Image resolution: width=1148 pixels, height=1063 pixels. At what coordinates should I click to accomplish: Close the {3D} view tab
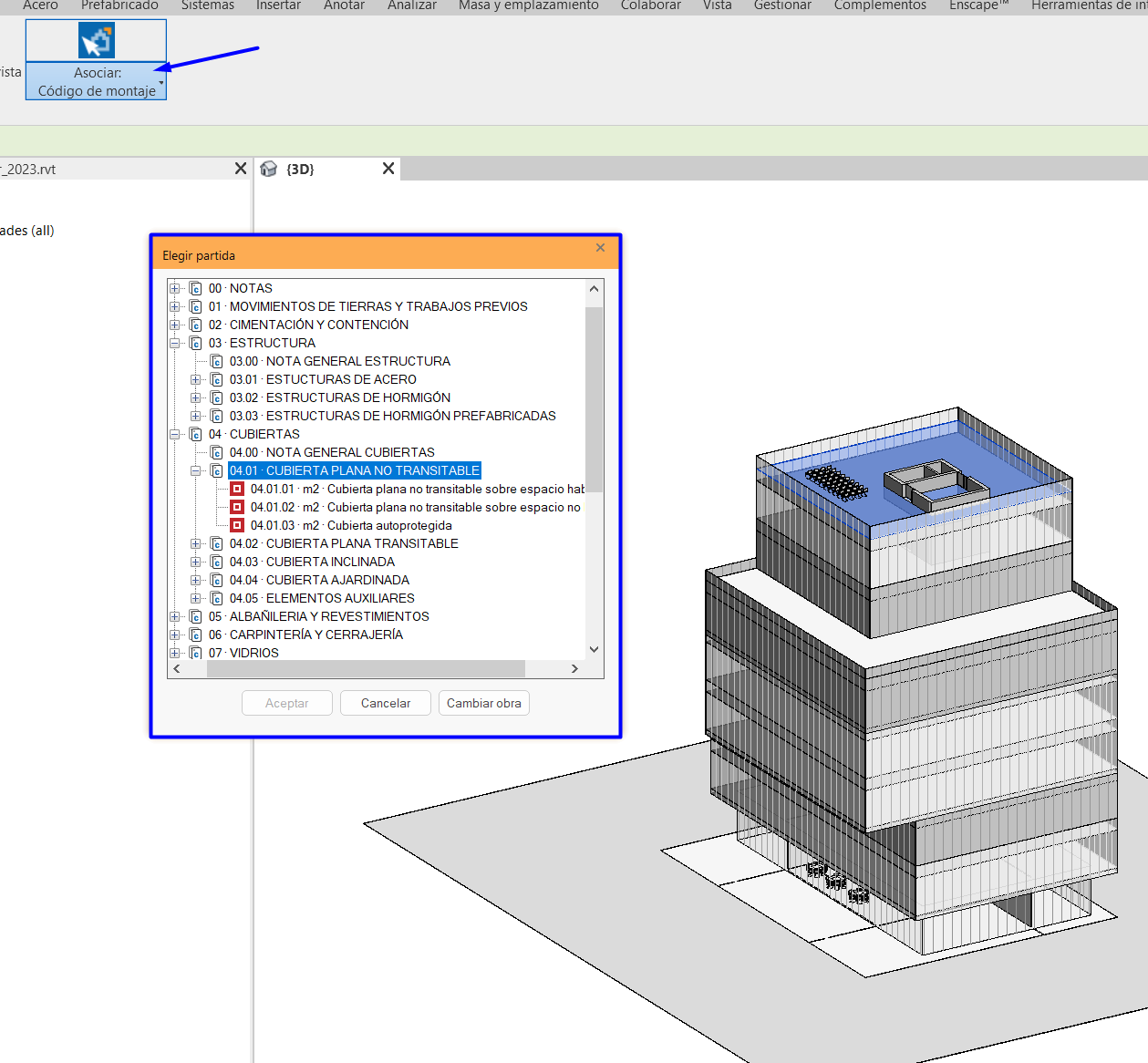click(x=388, y=169)
